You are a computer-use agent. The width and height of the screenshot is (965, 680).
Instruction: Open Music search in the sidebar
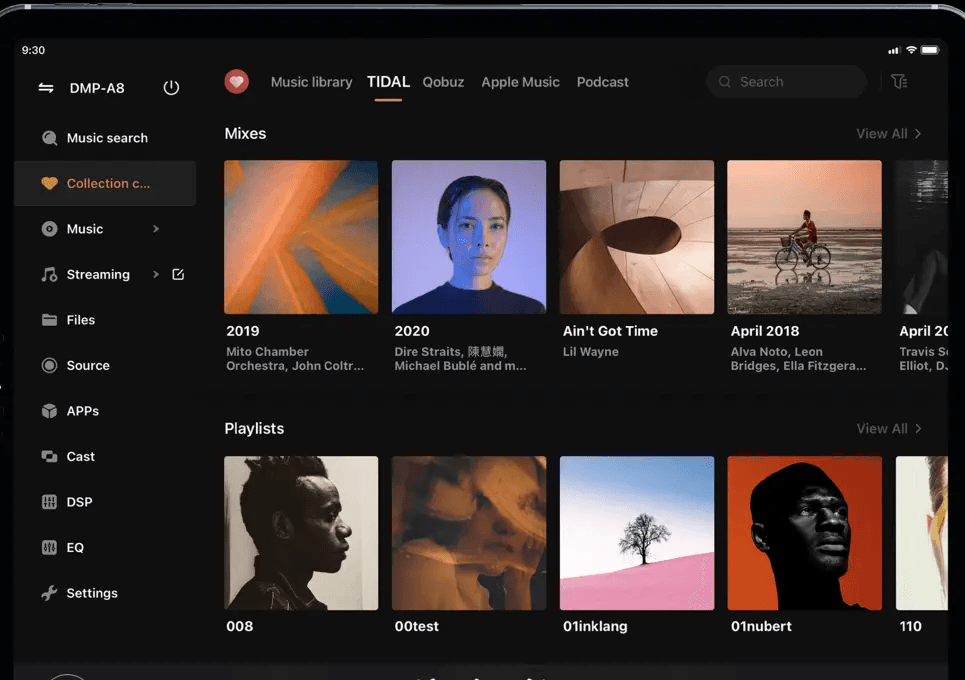click(105, 138)
